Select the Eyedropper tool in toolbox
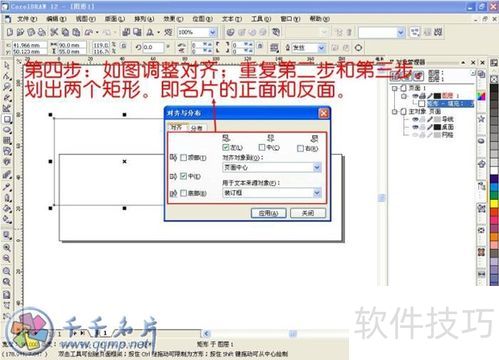499x360 pixels. [x=7, y=187]
